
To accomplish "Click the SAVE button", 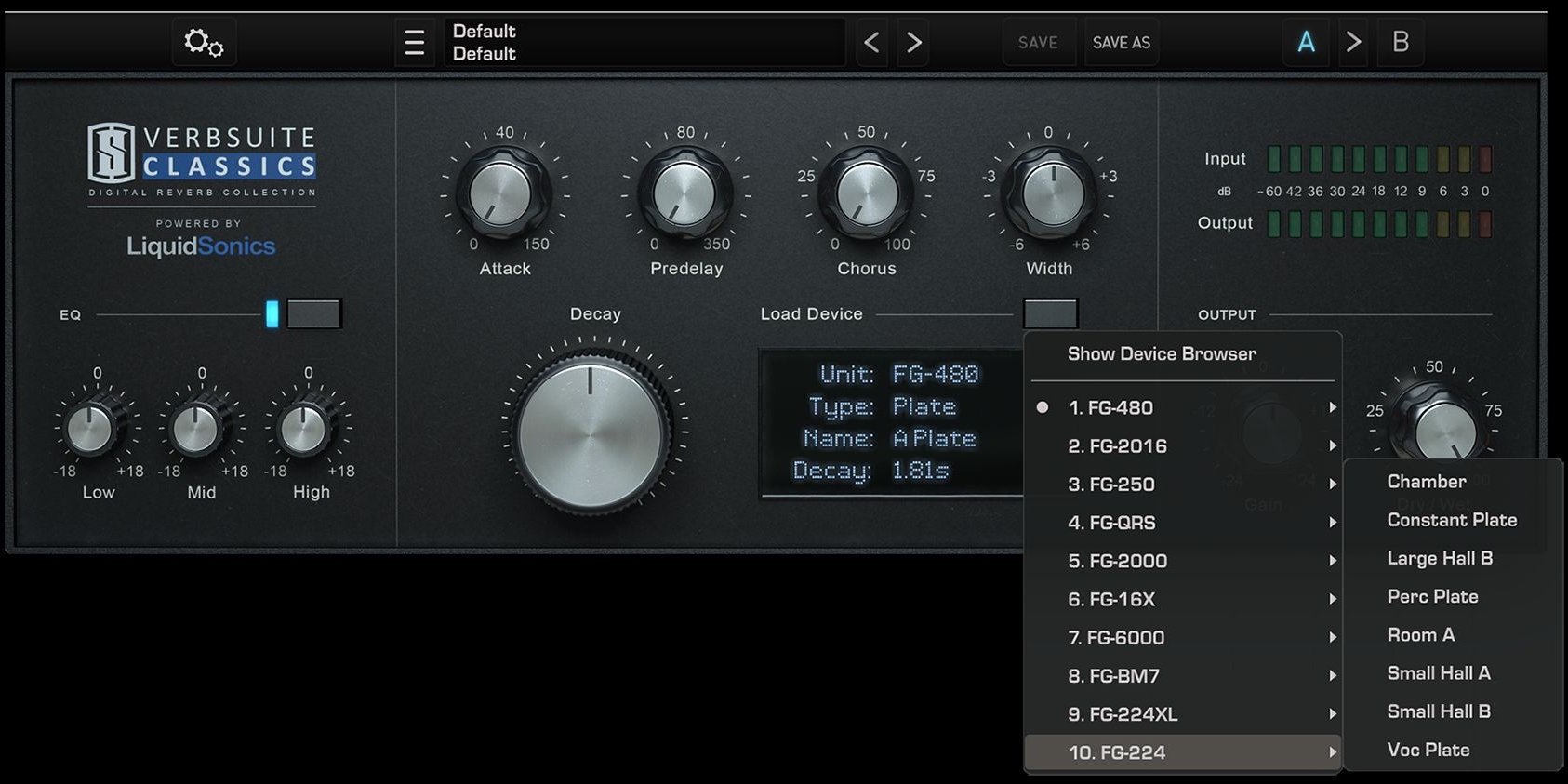I will click(1038, 43).
